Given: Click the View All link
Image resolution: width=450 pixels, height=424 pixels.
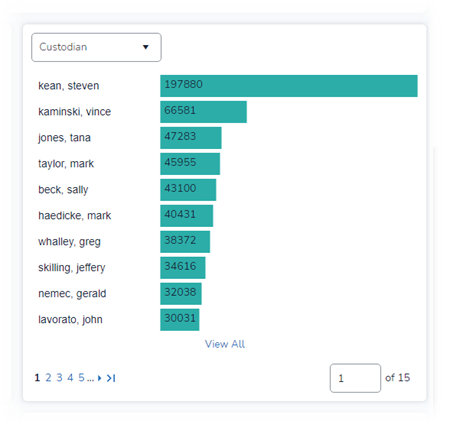Looking at the screenshot, I should (225, 344).
